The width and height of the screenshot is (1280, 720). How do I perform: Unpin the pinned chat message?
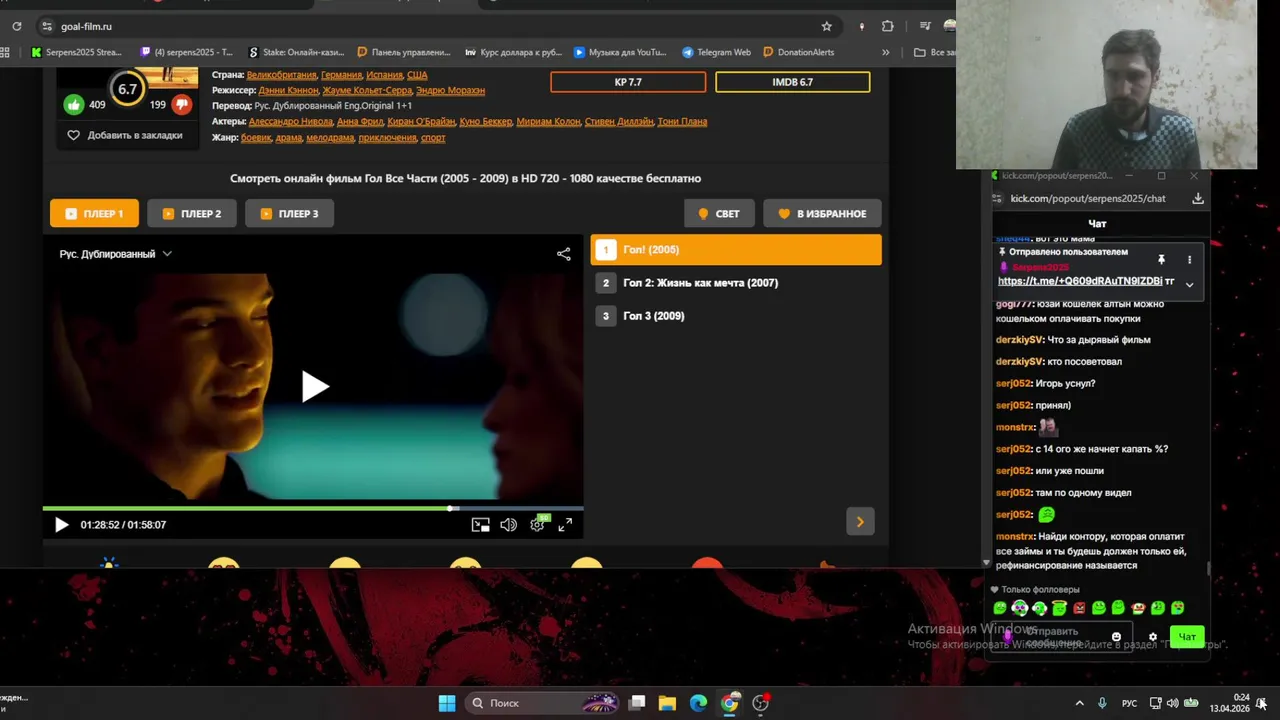1161,260
